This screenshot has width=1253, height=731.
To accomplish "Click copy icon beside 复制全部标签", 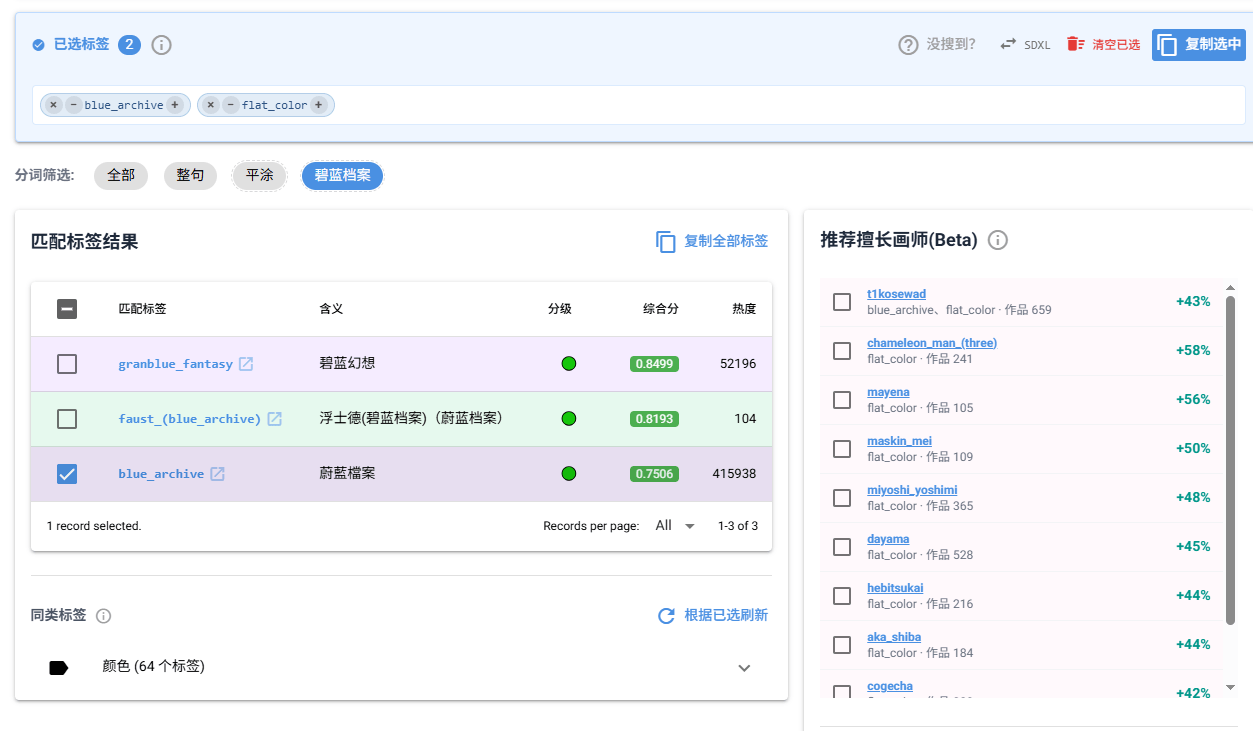I will [666, 241].
